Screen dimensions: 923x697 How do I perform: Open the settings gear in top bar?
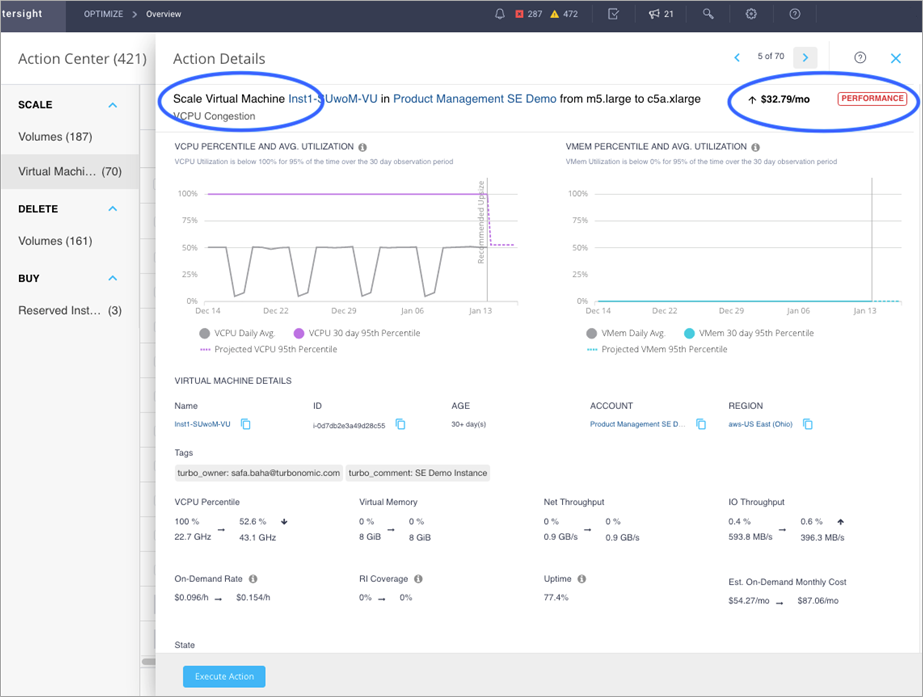[x=751, y=14]
